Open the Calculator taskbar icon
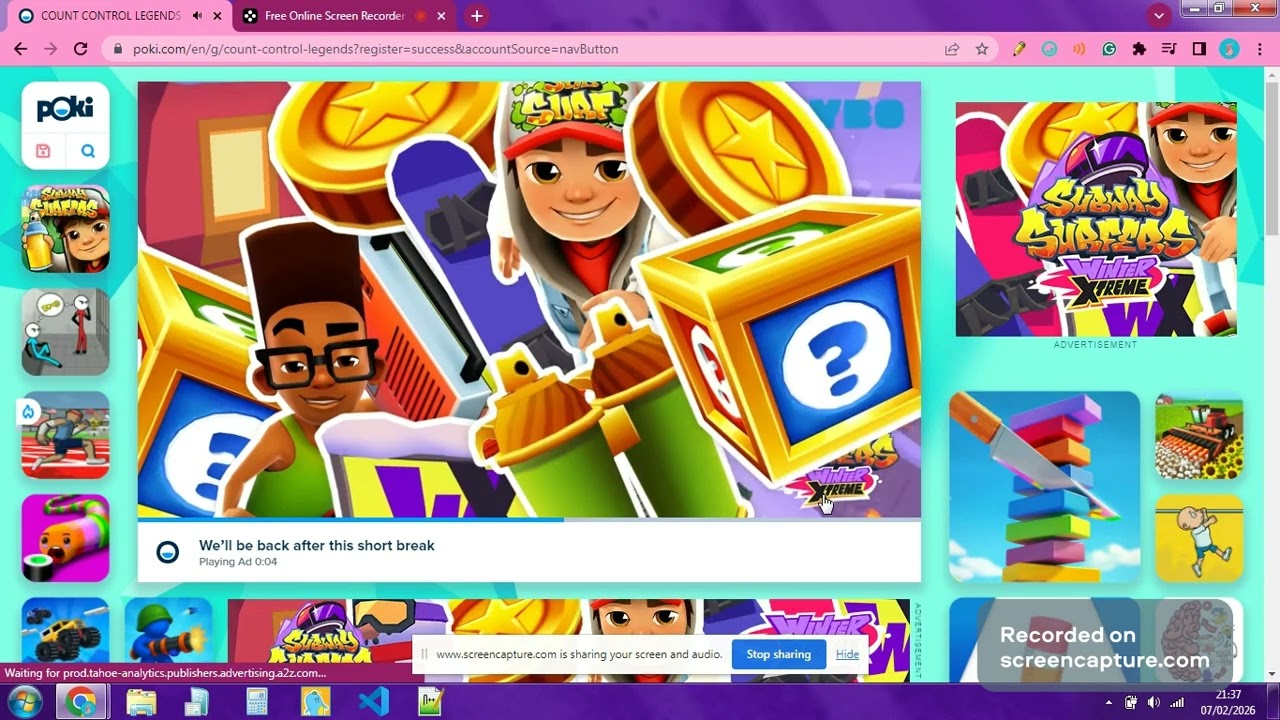 click(x=257, y=702)
